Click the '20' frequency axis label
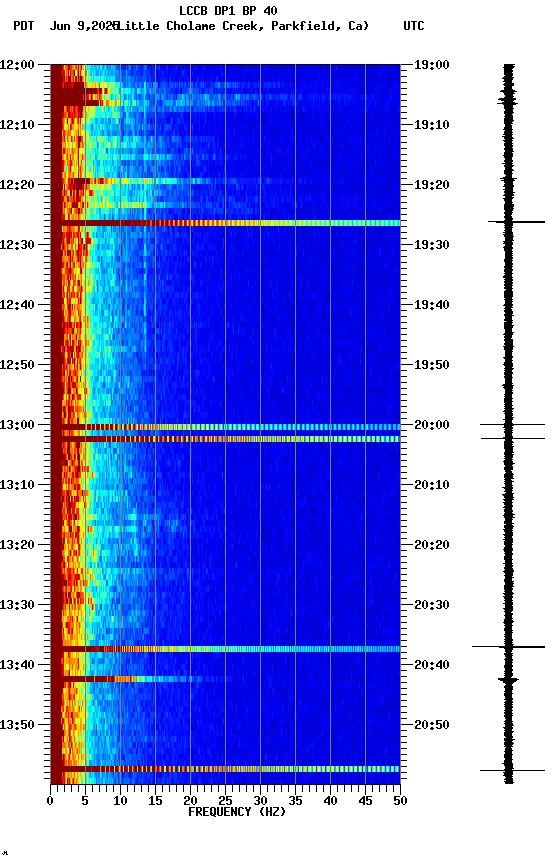This screenshot has width=552, height=864. click(x=190, y=801)
